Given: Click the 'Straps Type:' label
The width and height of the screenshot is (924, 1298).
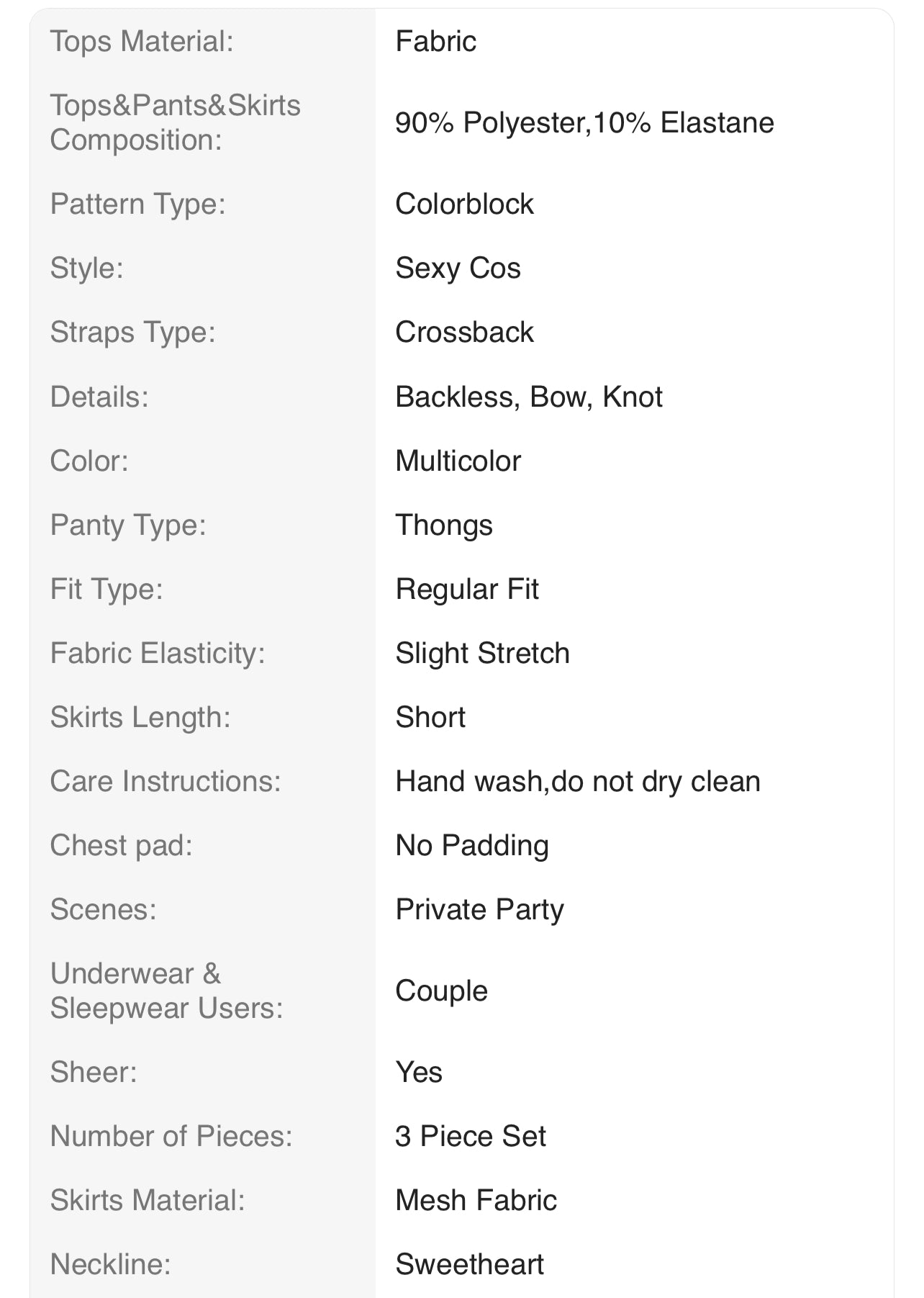Looking at the screenshot, I should (x=132, y=333).
